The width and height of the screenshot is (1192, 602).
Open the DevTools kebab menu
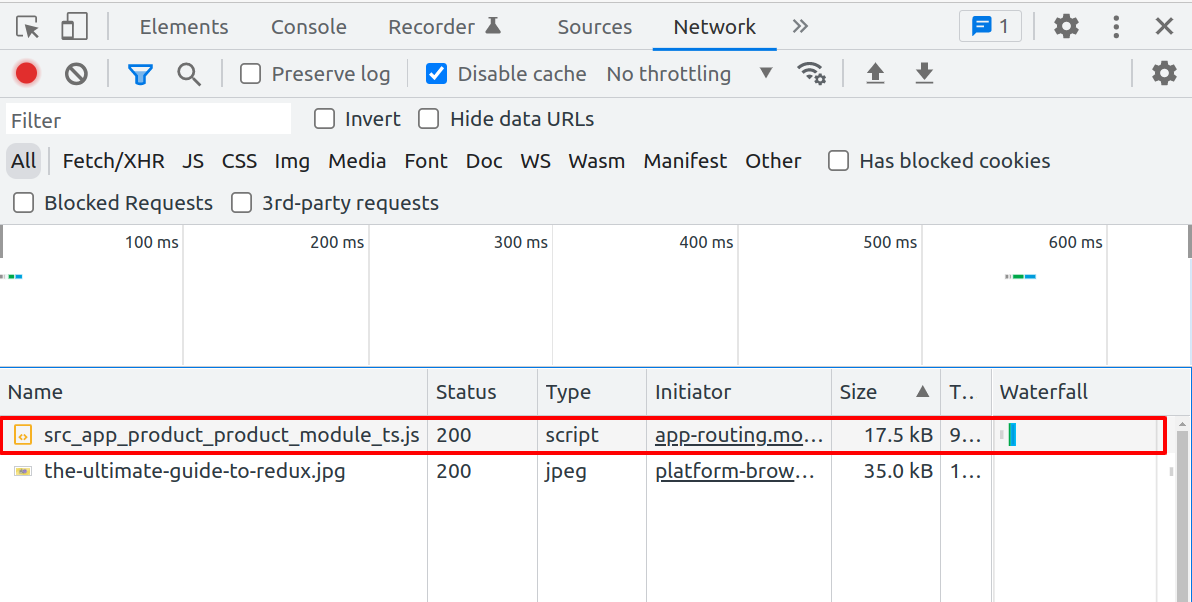(x=1116, y=27)
